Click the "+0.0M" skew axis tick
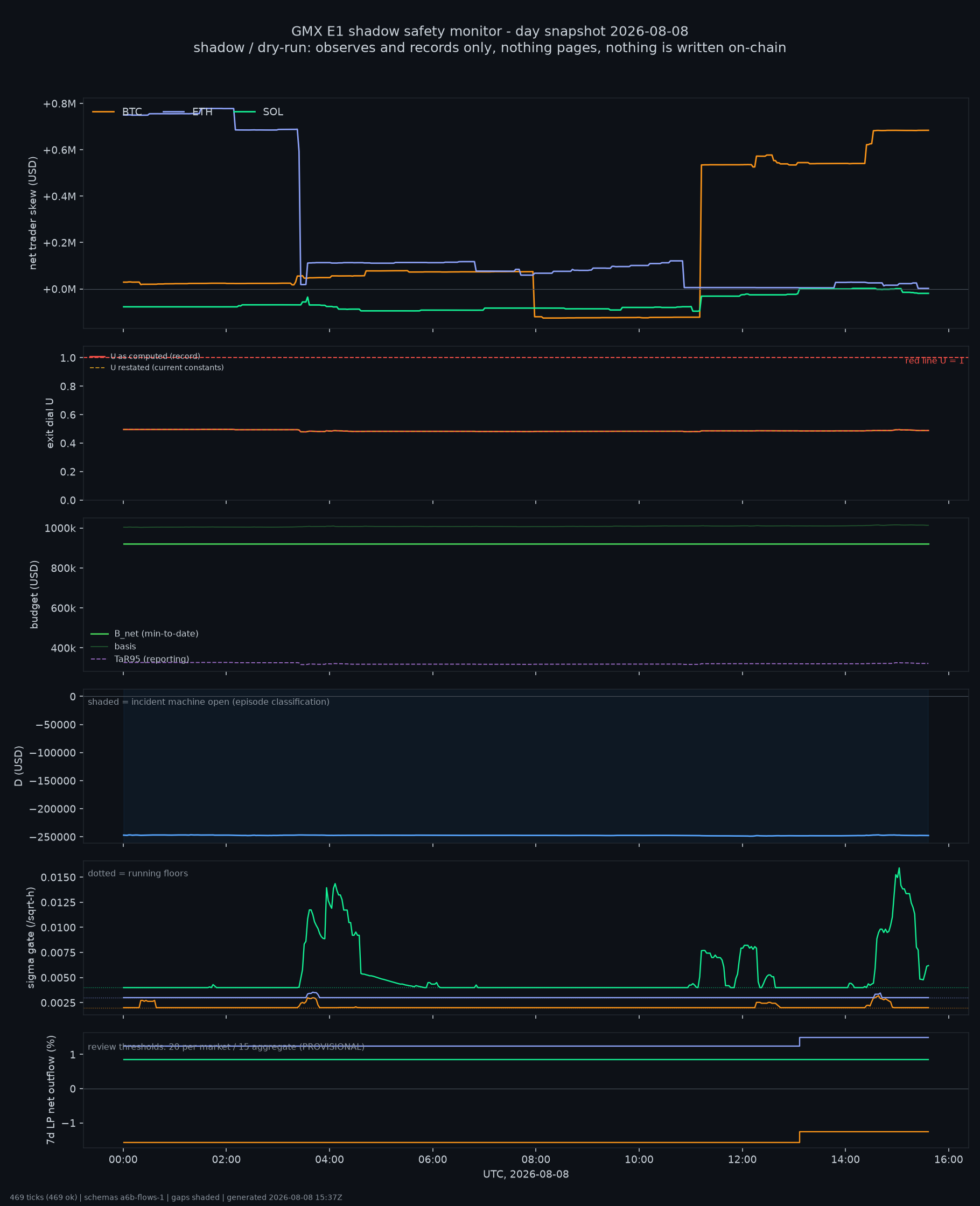980x1206 pixels. pyautogui.click(x=59, y=290)
